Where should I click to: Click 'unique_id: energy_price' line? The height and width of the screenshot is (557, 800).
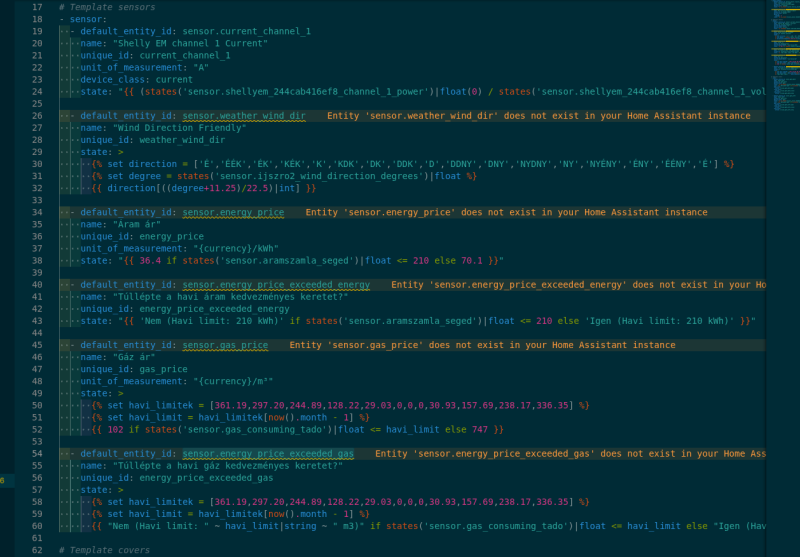pos(142,237)
